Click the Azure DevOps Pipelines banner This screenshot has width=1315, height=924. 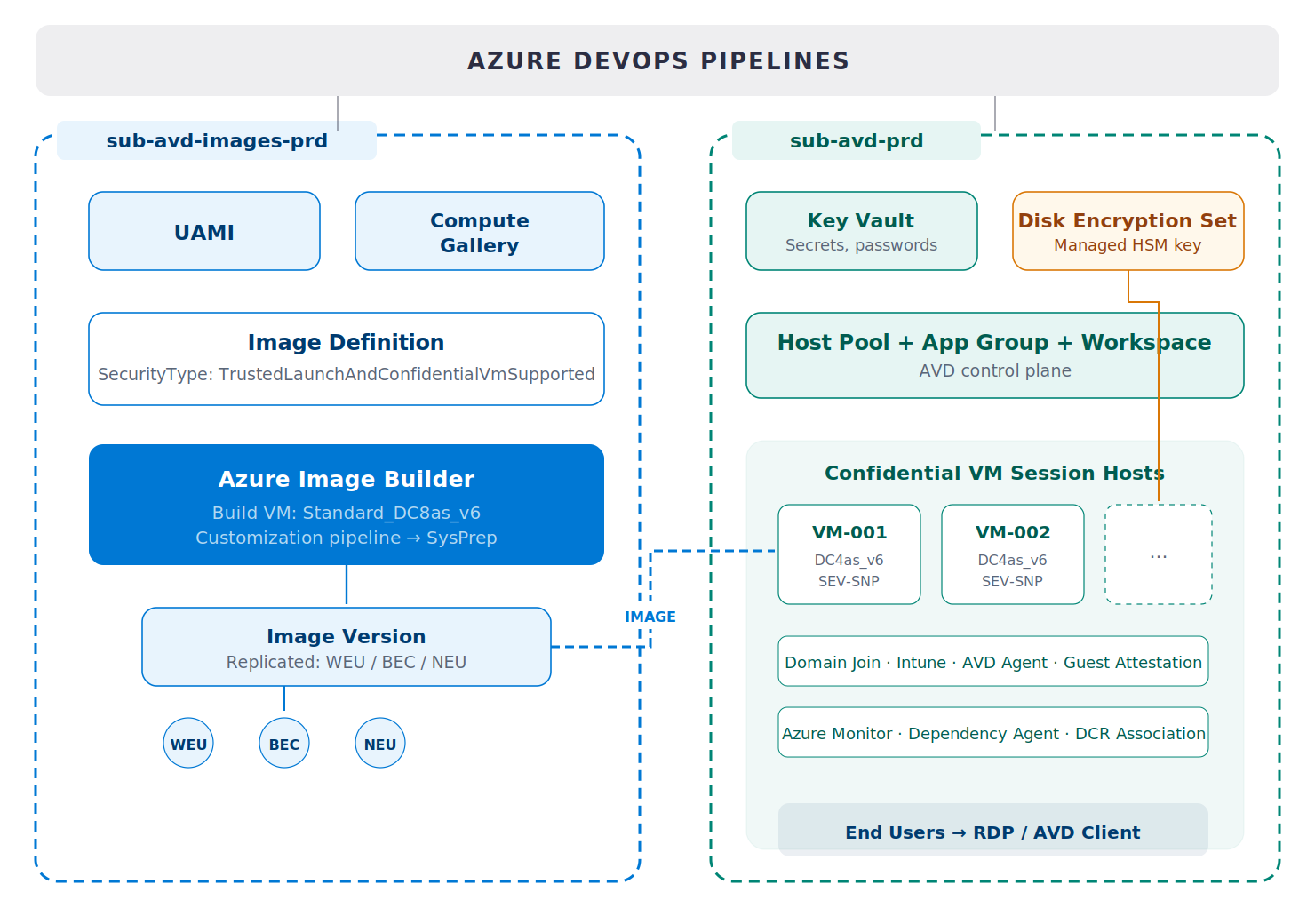(x=657, y=60)
